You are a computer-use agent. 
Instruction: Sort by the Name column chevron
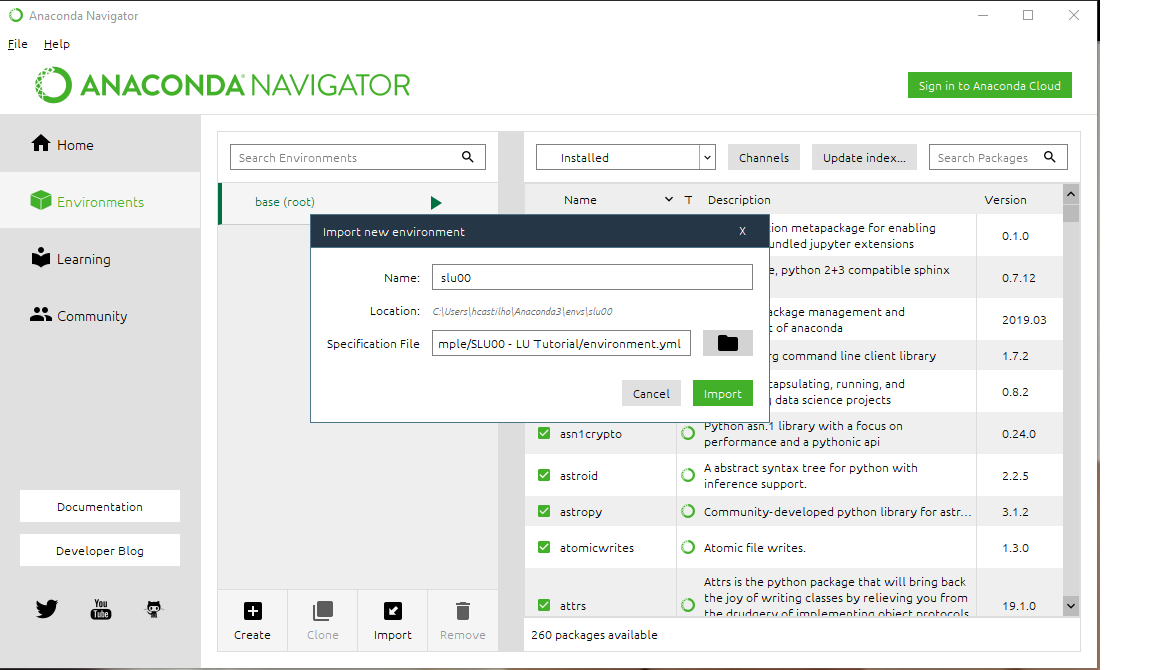(x=669, y=200)
